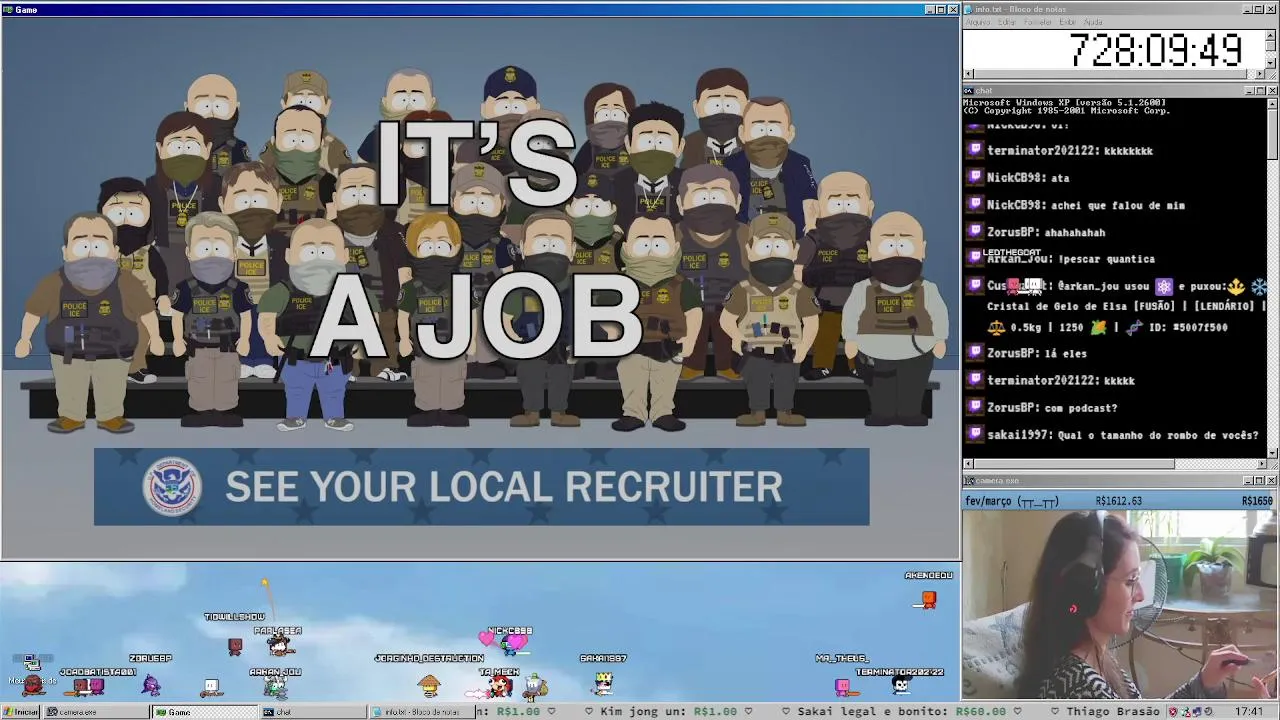The width and height of the screenshot is (1280, 720).
Task: Switch to camera.exe taskbar button
Action: click(98, 712)
